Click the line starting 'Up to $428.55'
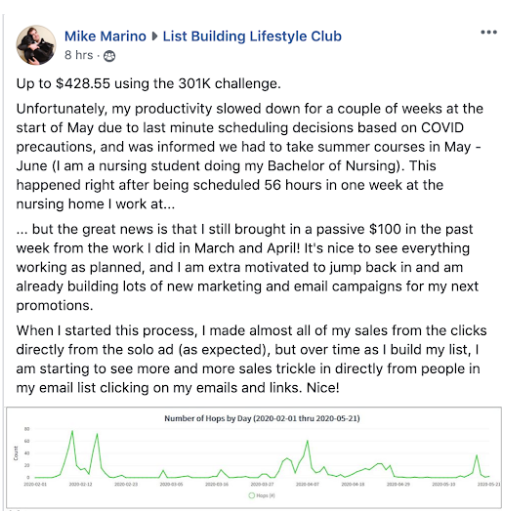 [x=149, y=84]
